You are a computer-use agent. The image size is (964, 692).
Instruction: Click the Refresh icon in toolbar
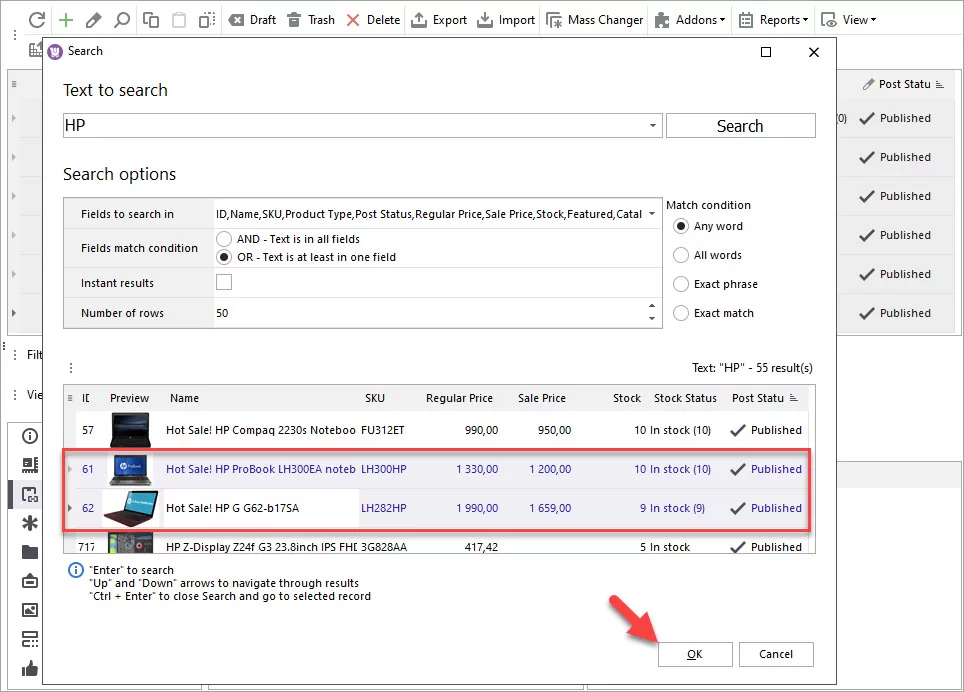coord(37,20)
